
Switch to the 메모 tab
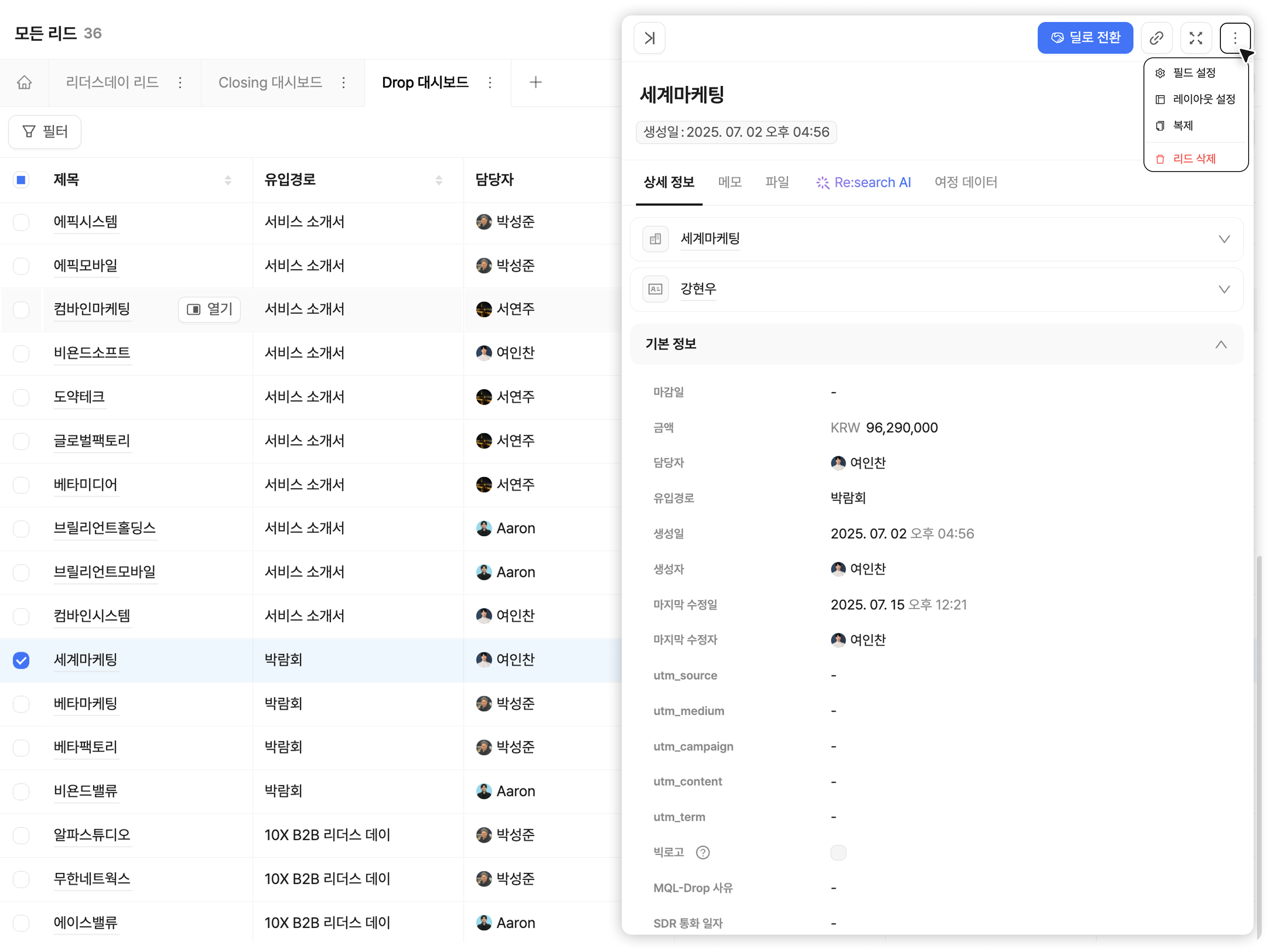click(x=729, y=182)
